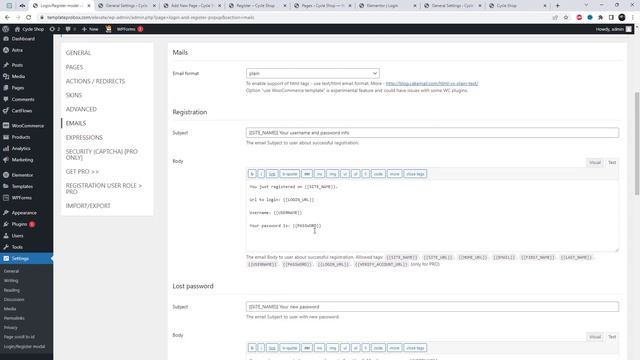Open Pages in the WordPress sidebar
640x360 pixels.
18,88
